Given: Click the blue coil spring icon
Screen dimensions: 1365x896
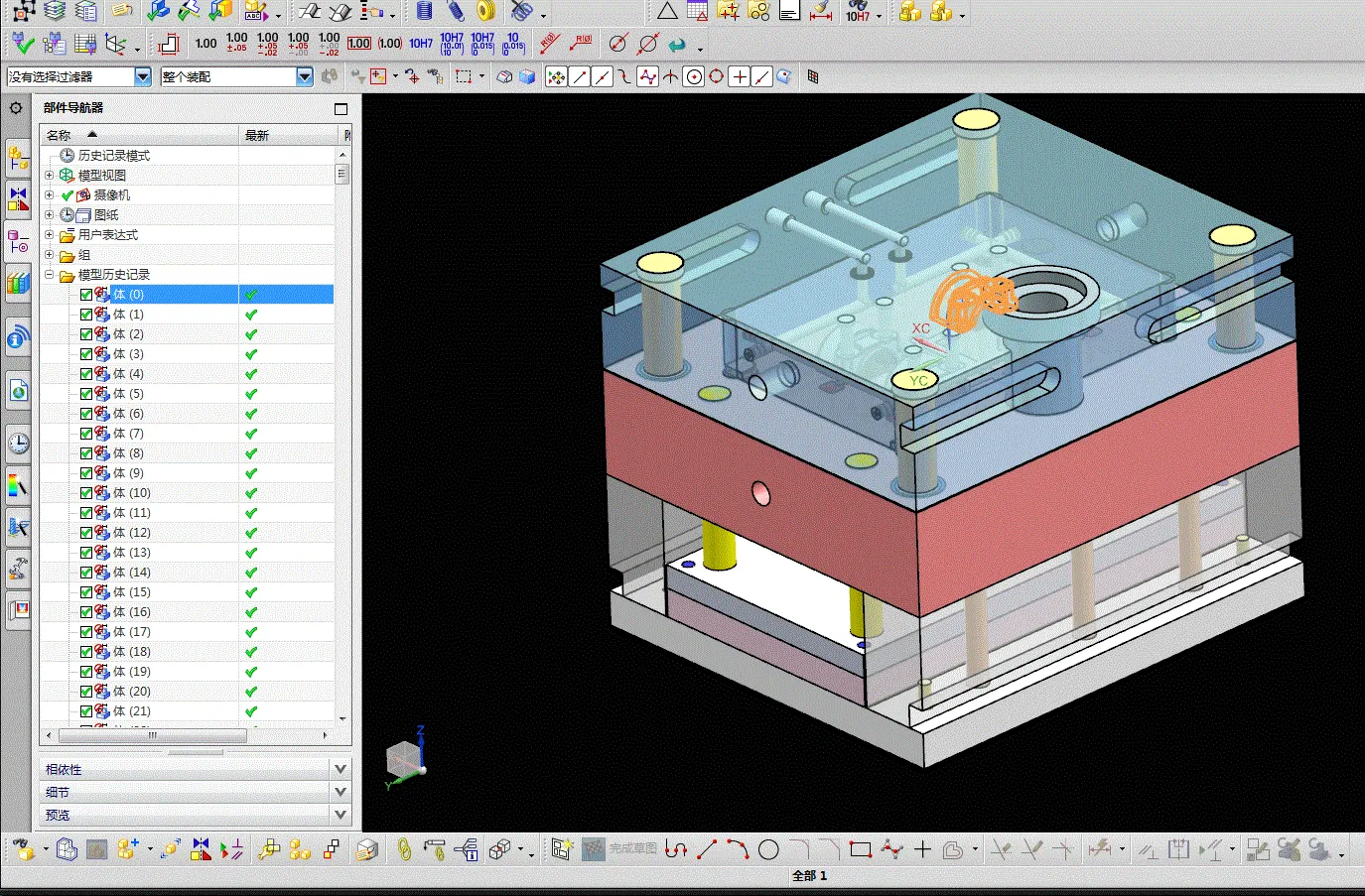Looking at the screenshot, I should (x=424, y=12).
